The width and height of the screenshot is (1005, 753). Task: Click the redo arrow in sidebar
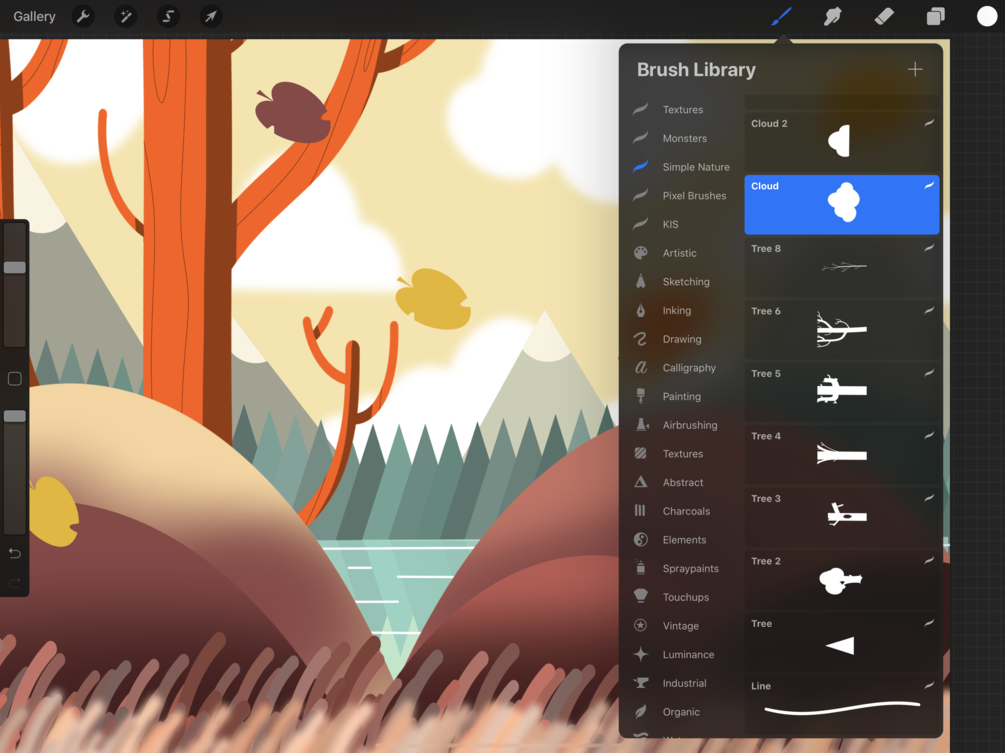15,583
